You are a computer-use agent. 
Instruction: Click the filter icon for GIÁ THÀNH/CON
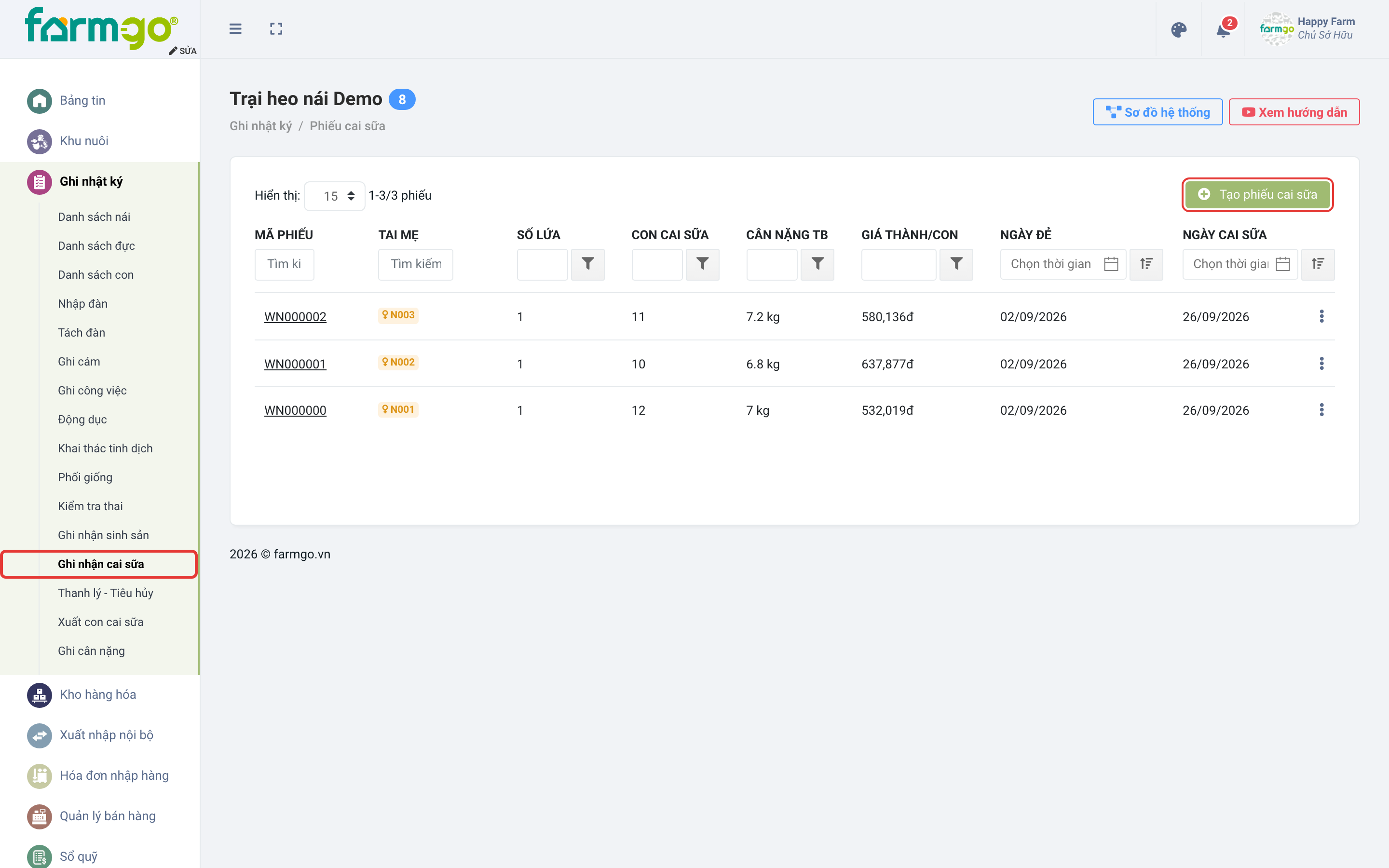pos(956,264)
